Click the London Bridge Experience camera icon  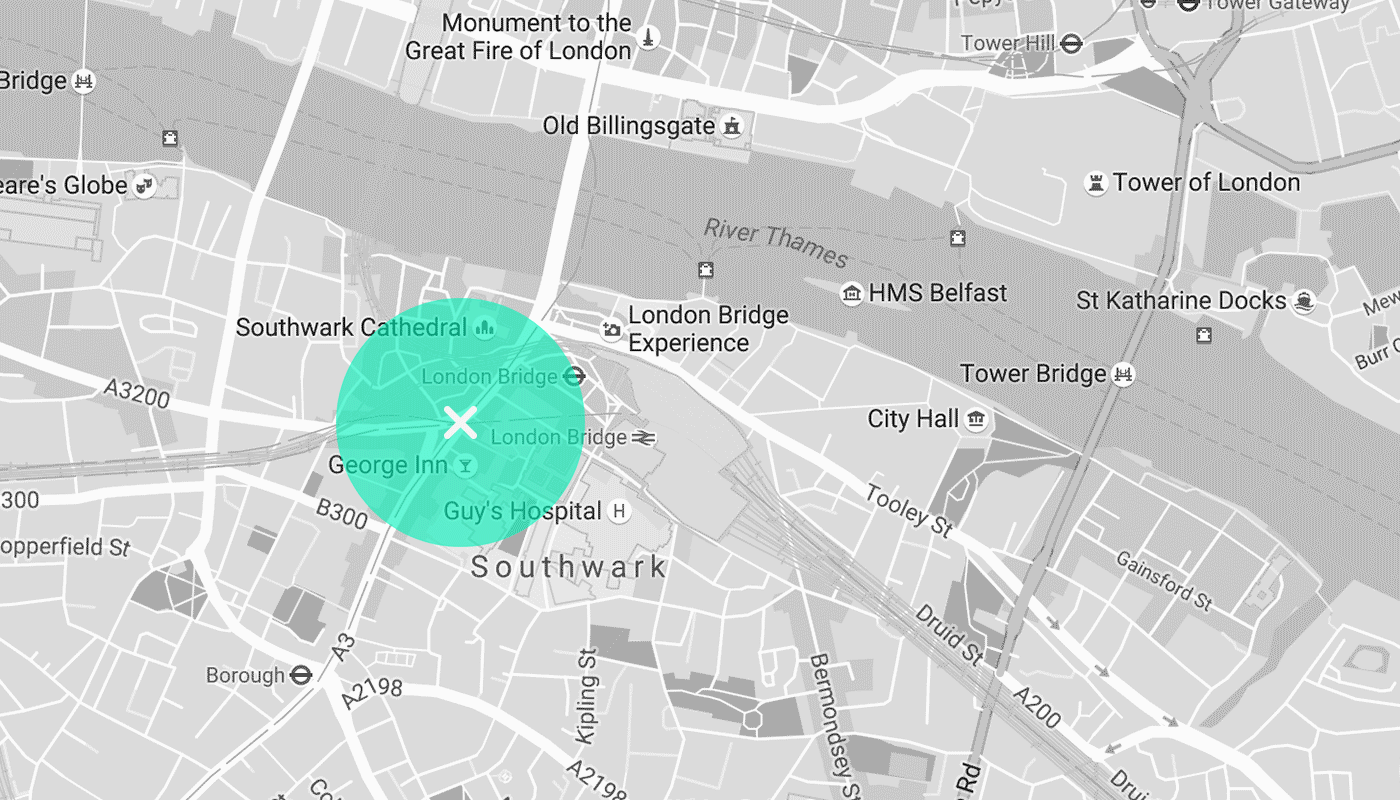611,329
